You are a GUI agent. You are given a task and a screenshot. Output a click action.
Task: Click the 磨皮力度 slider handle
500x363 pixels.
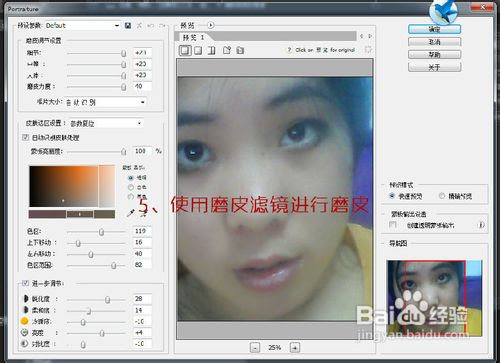click(x=124, y=87)
